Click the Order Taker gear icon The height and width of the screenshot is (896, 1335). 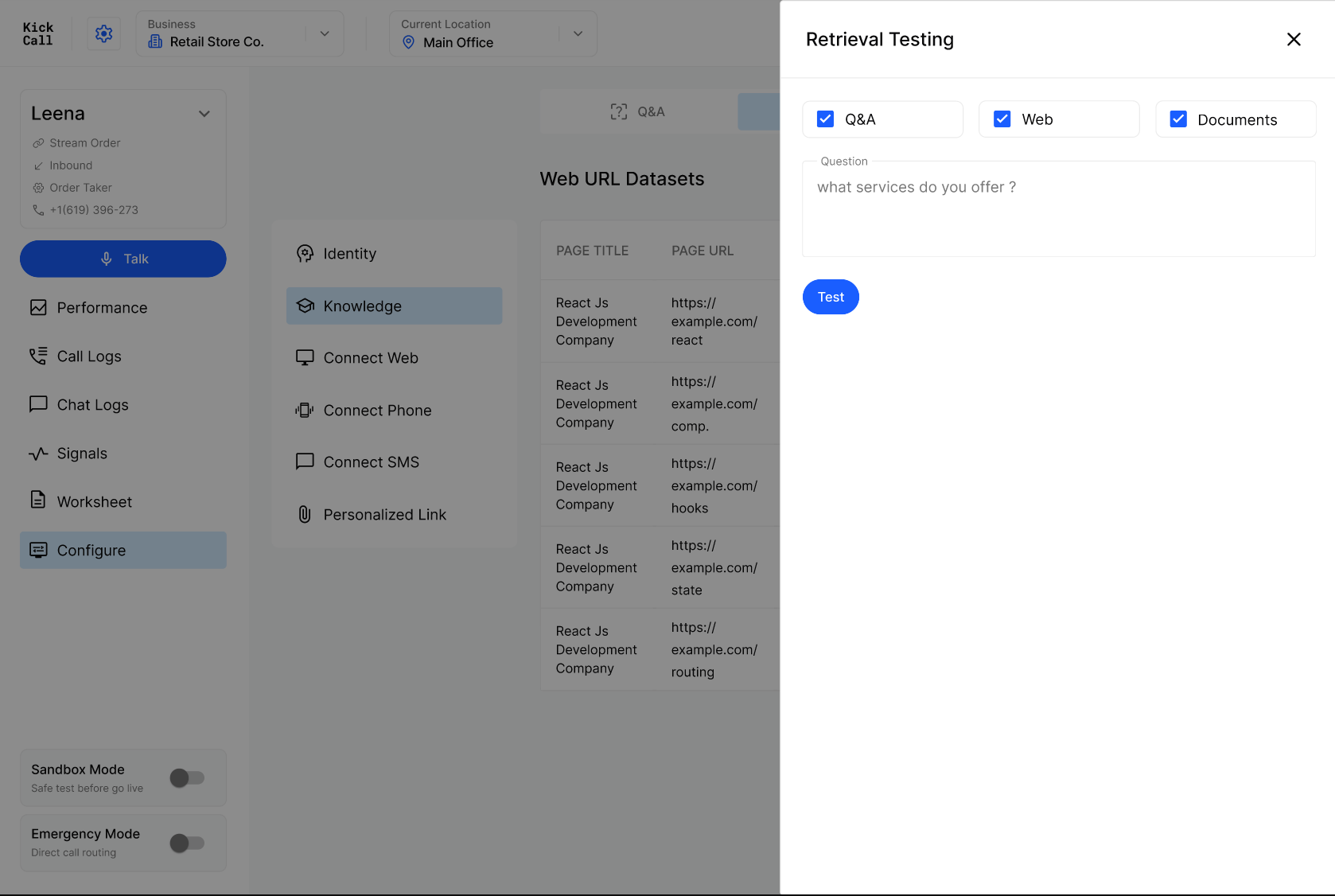pos(38,188)
